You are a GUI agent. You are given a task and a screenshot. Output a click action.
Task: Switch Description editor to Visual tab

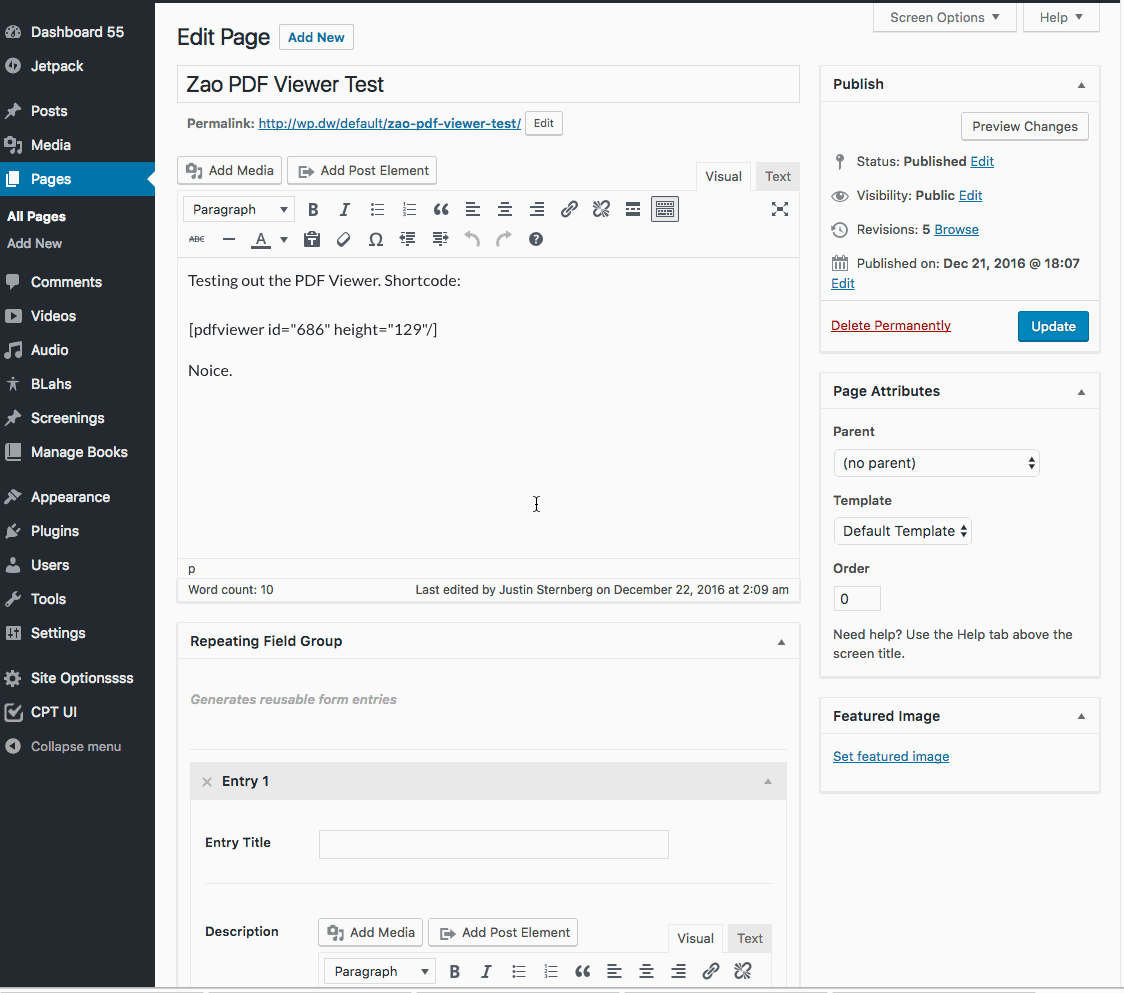695,939
